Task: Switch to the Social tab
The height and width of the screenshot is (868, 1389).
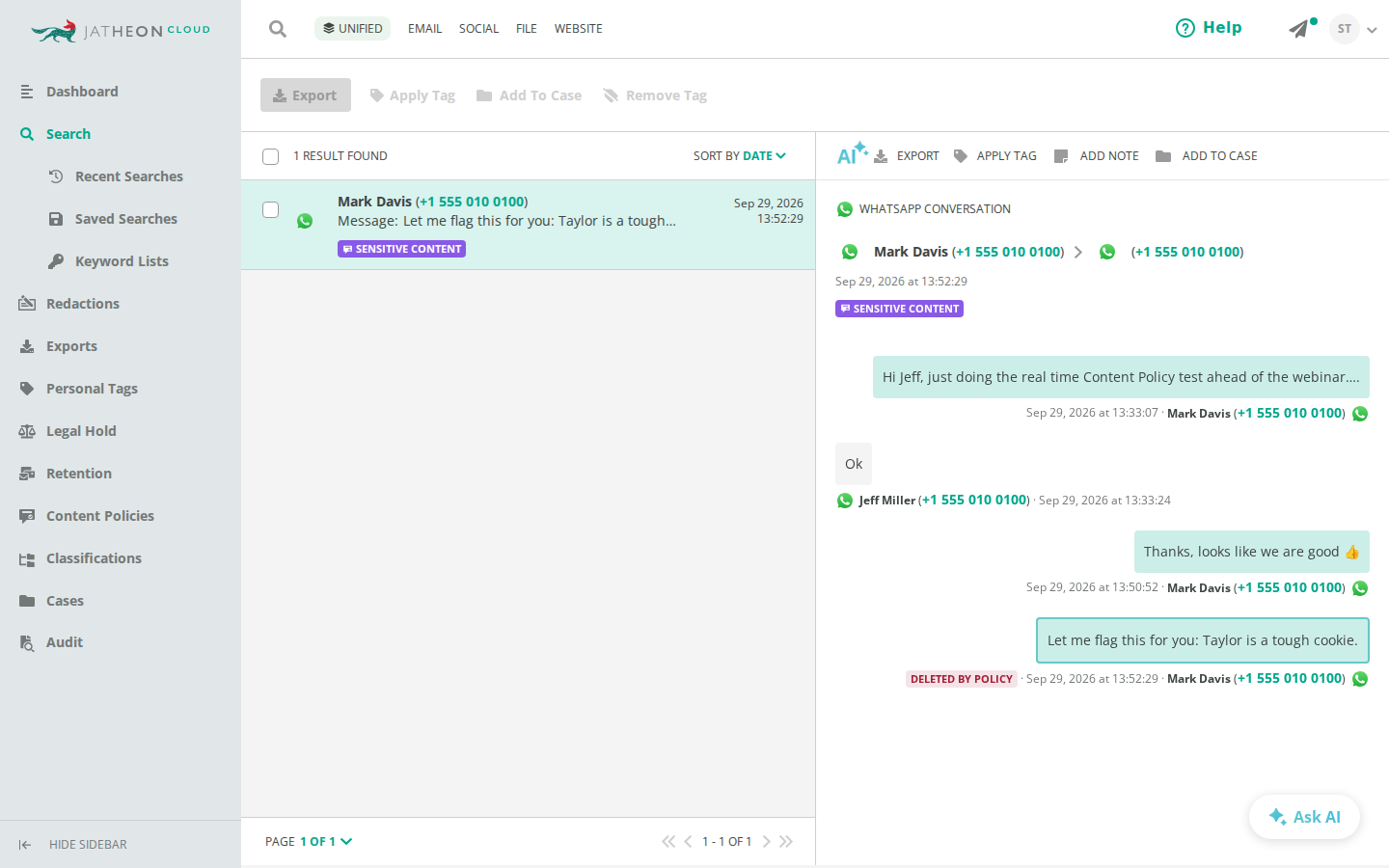Action: click(x=478, y=29)
